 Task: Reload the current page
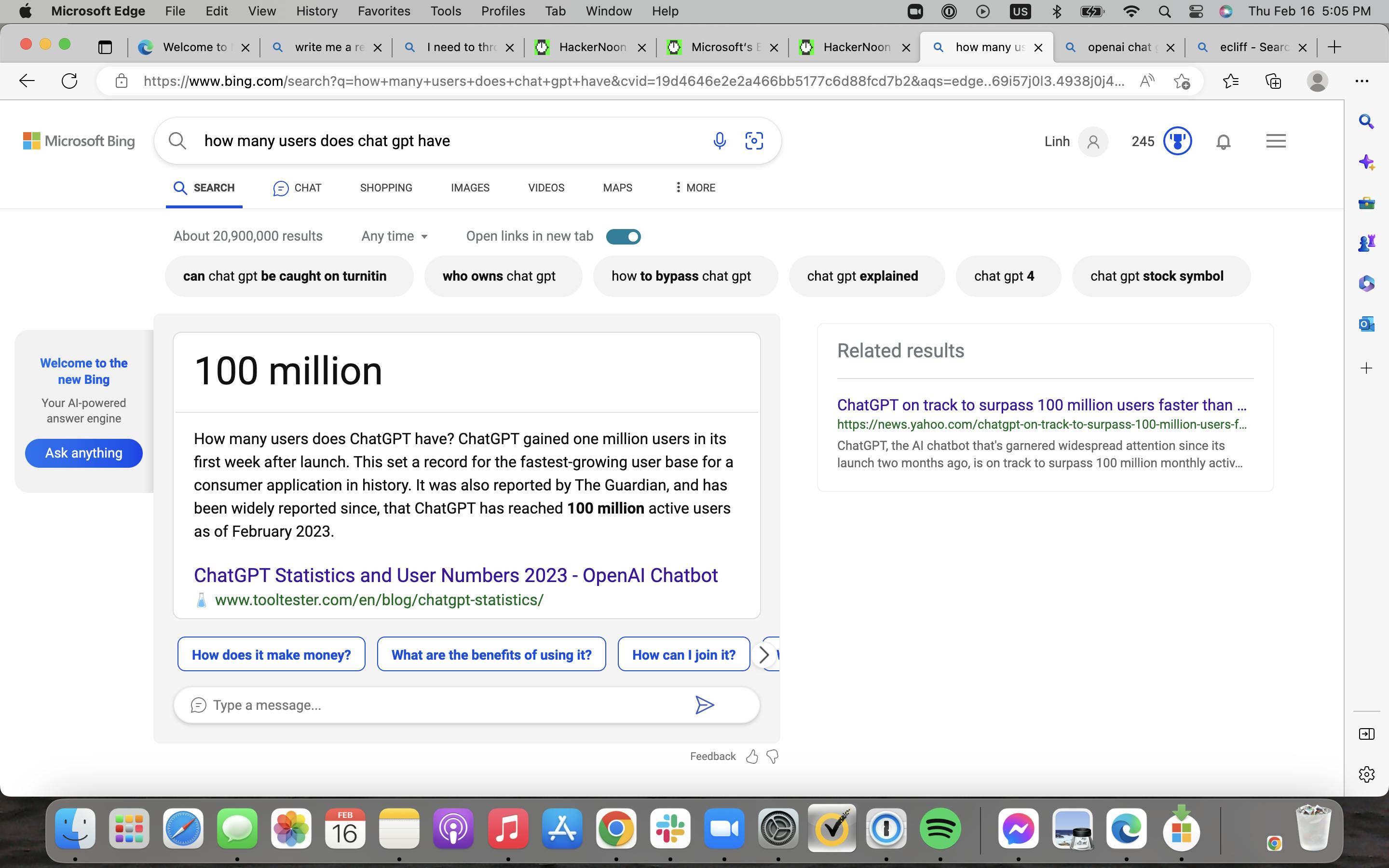69,81
